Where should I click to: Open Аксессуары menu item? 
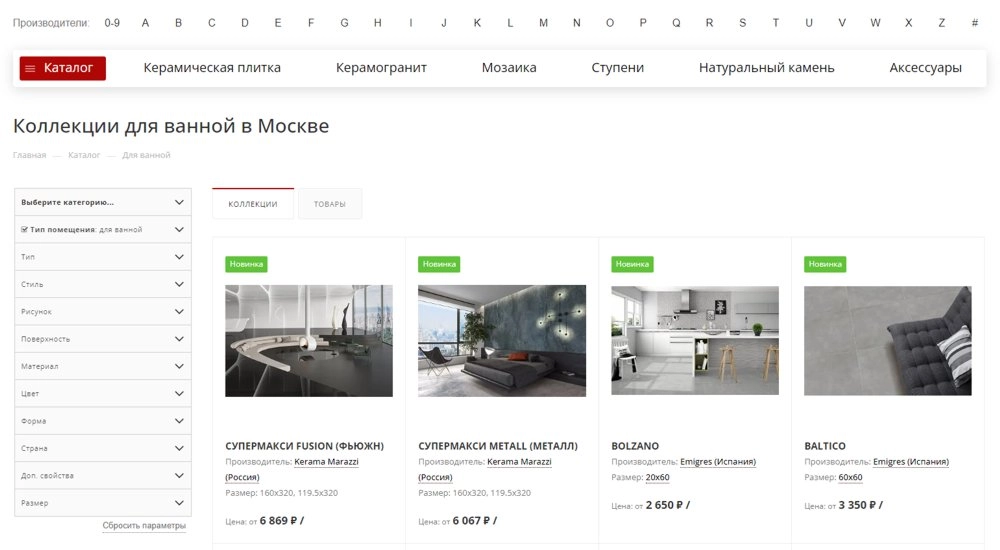click(925, 68)
